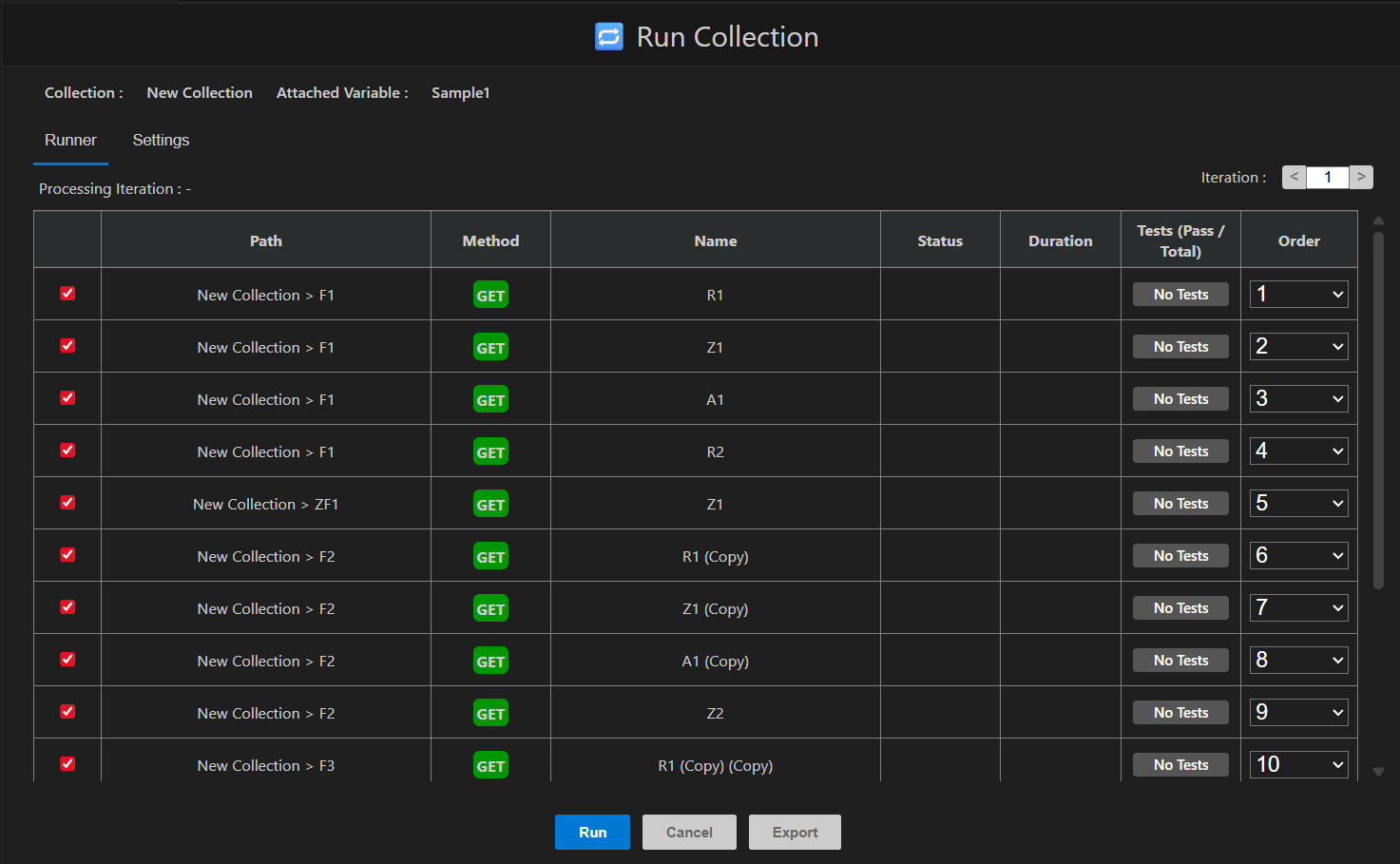Screen dimensions: 1400x864
Task: Uncheck the checkbox for the F3 folder row
Action: point(67,764)
